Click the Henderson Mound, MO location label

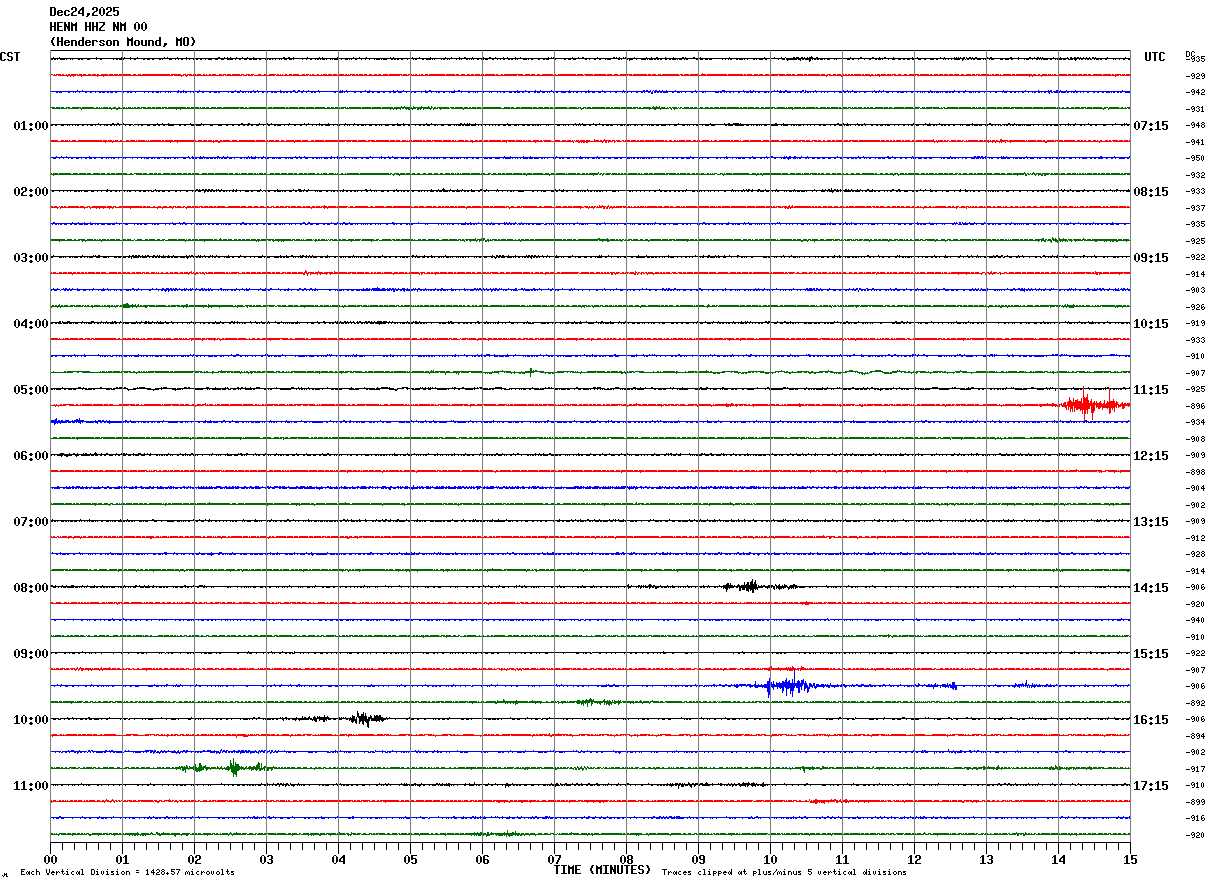[x=123, y=42]
